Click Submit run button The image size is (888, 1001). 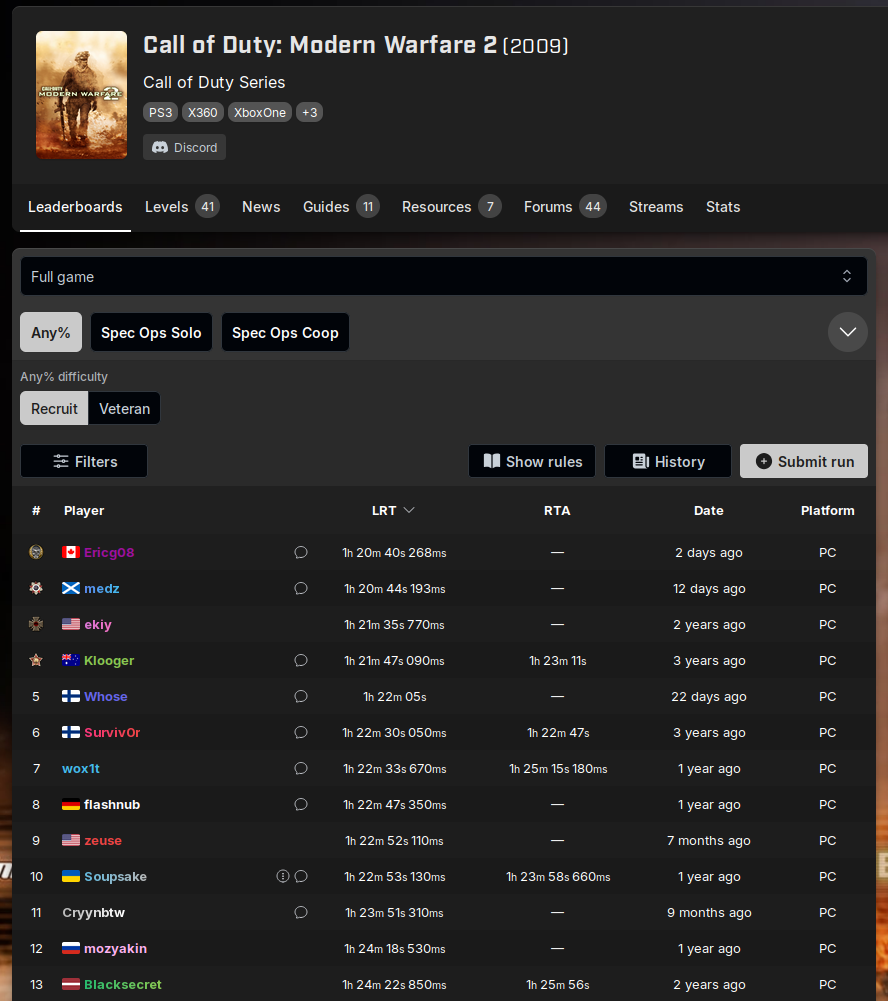tap(804, 461)
